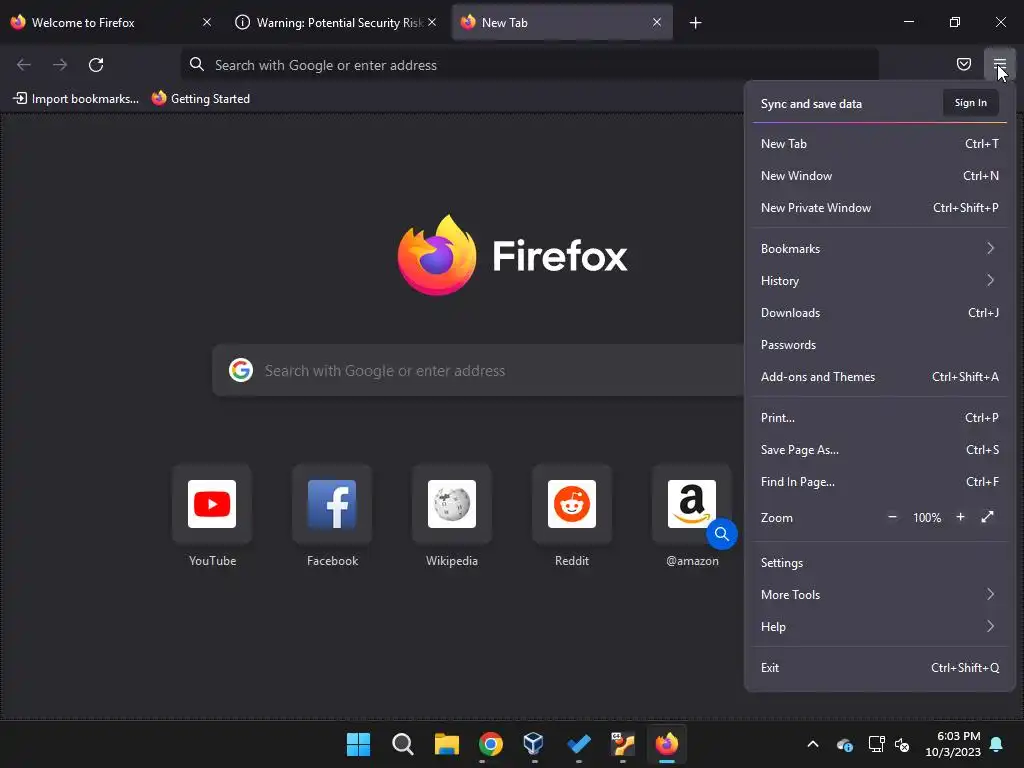Open Getting Started bookmark
The width and height of the screenshot is (1024, 768).
(x=200, y=99)
